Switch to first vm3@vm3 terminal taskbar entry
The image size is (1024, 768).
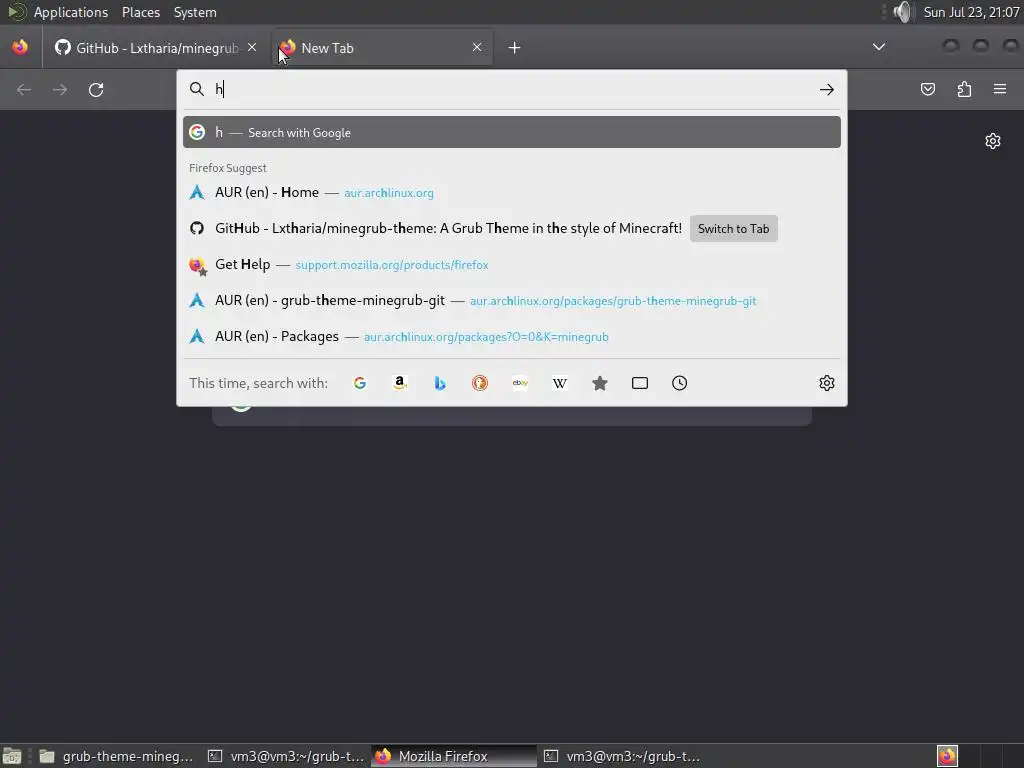285,756
